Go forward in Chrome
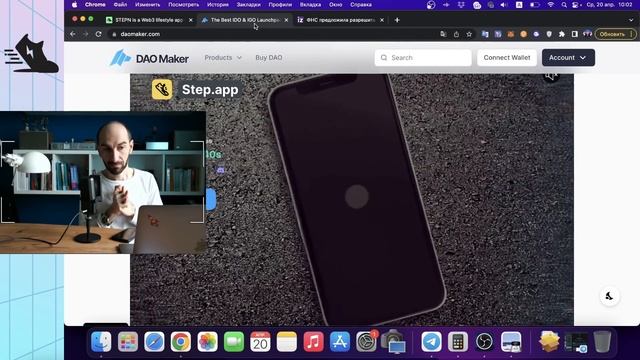The width and height of the screenshot is (640, 360). coord(86,34)
